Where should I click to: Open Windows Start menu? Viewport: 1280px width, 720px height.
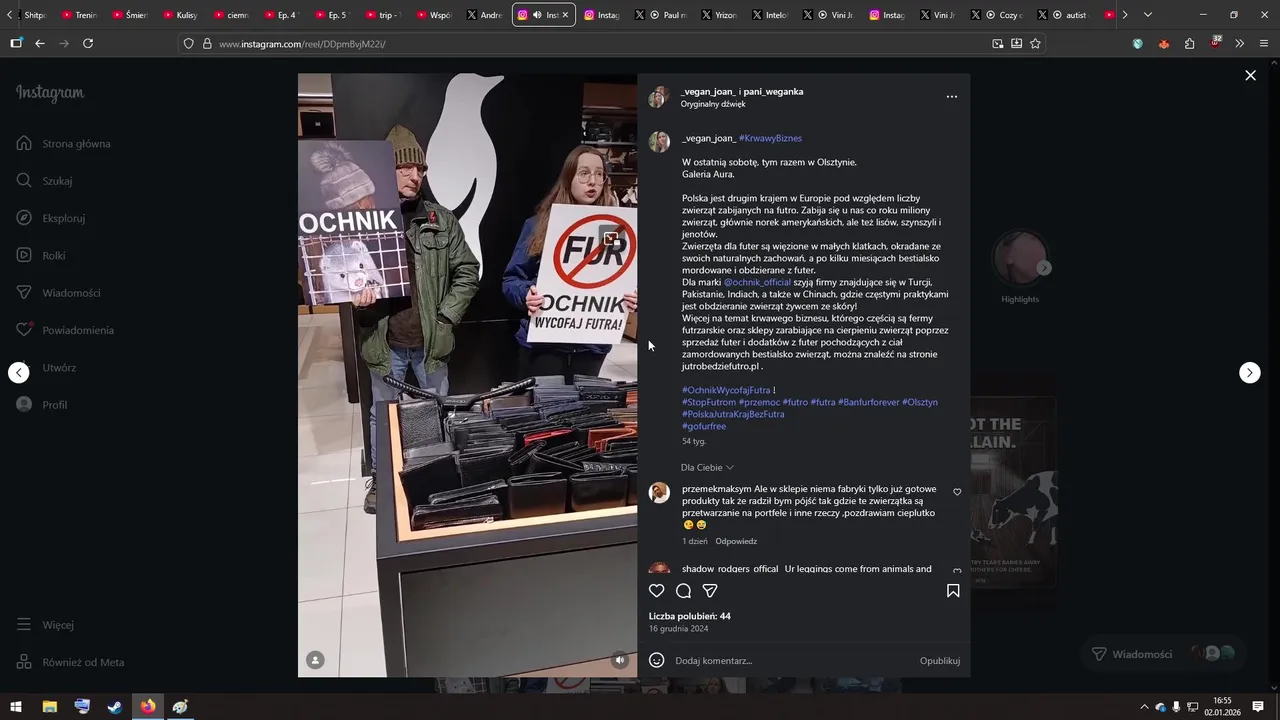[16, 706]
